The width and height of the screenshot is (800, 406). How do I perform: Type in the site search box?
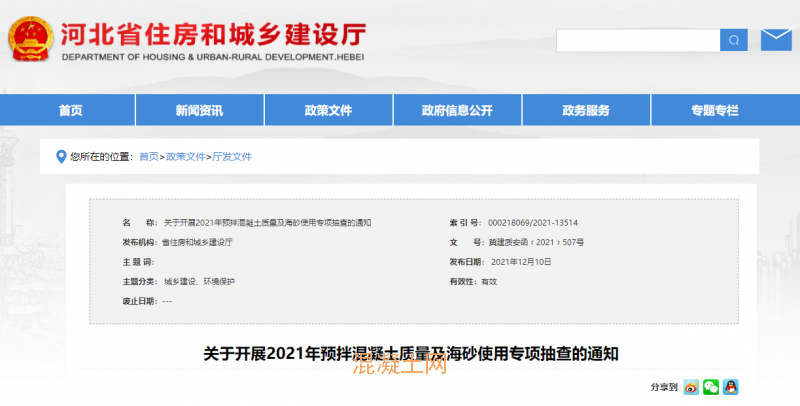pyautogui.click(x=638, y=40)
